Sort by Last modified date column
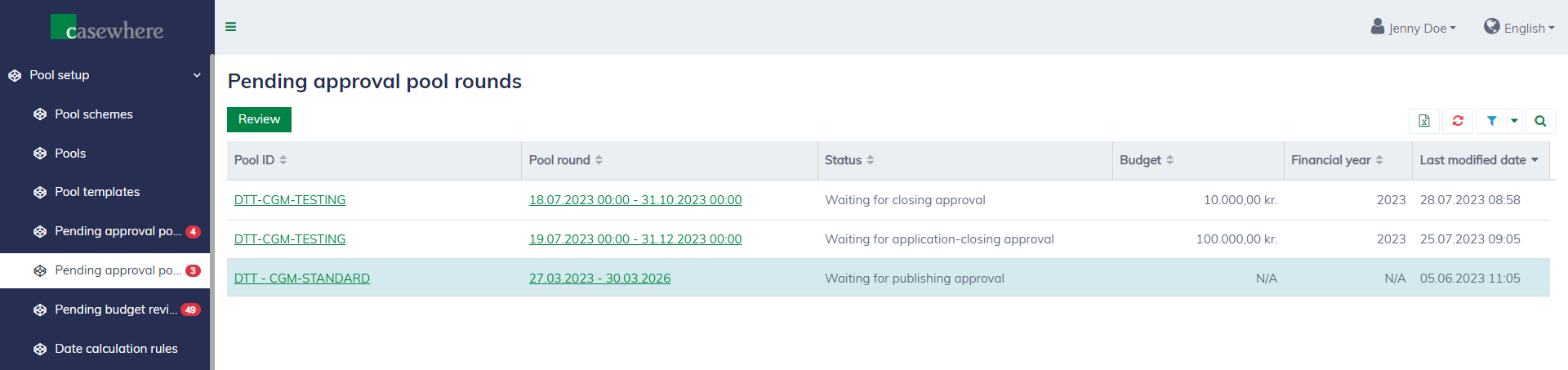Image resolution: width=1568 pixels, height=370 pixels. coord(1478,160)
